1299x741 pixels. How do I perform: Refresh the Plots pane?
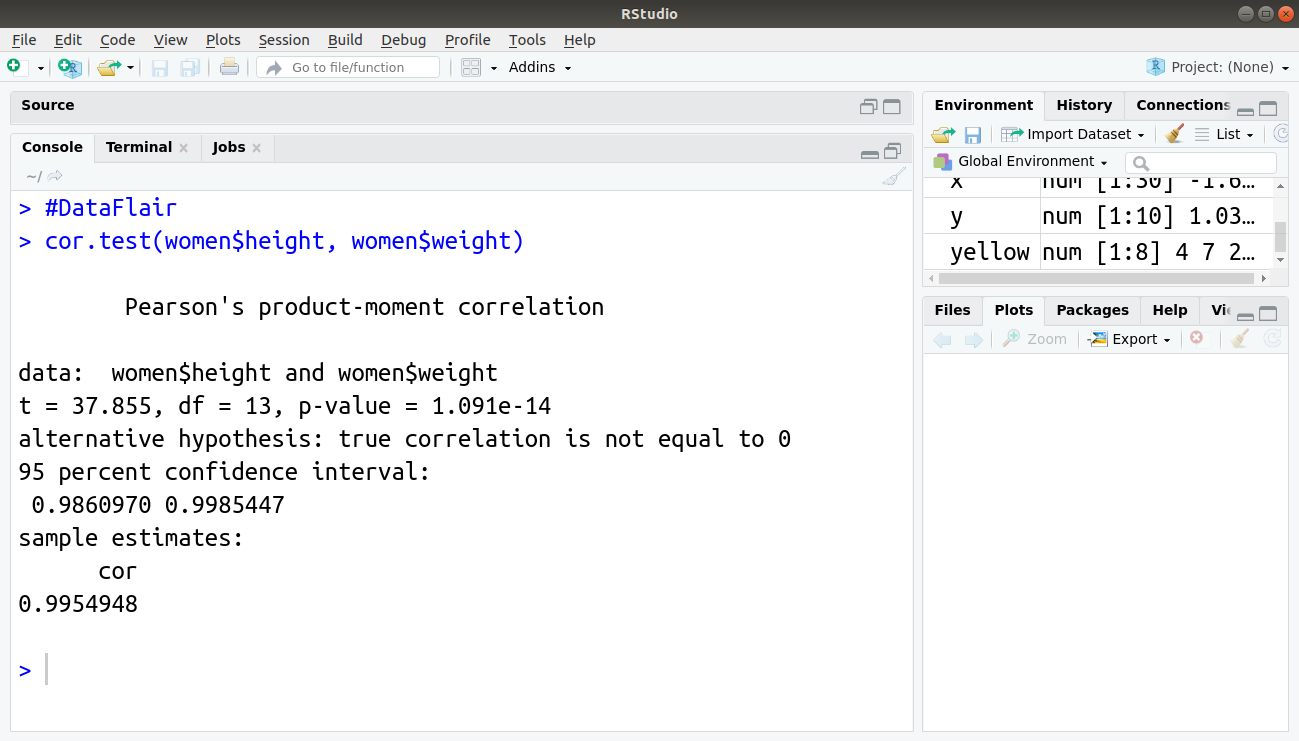(x=1273, y=338)
